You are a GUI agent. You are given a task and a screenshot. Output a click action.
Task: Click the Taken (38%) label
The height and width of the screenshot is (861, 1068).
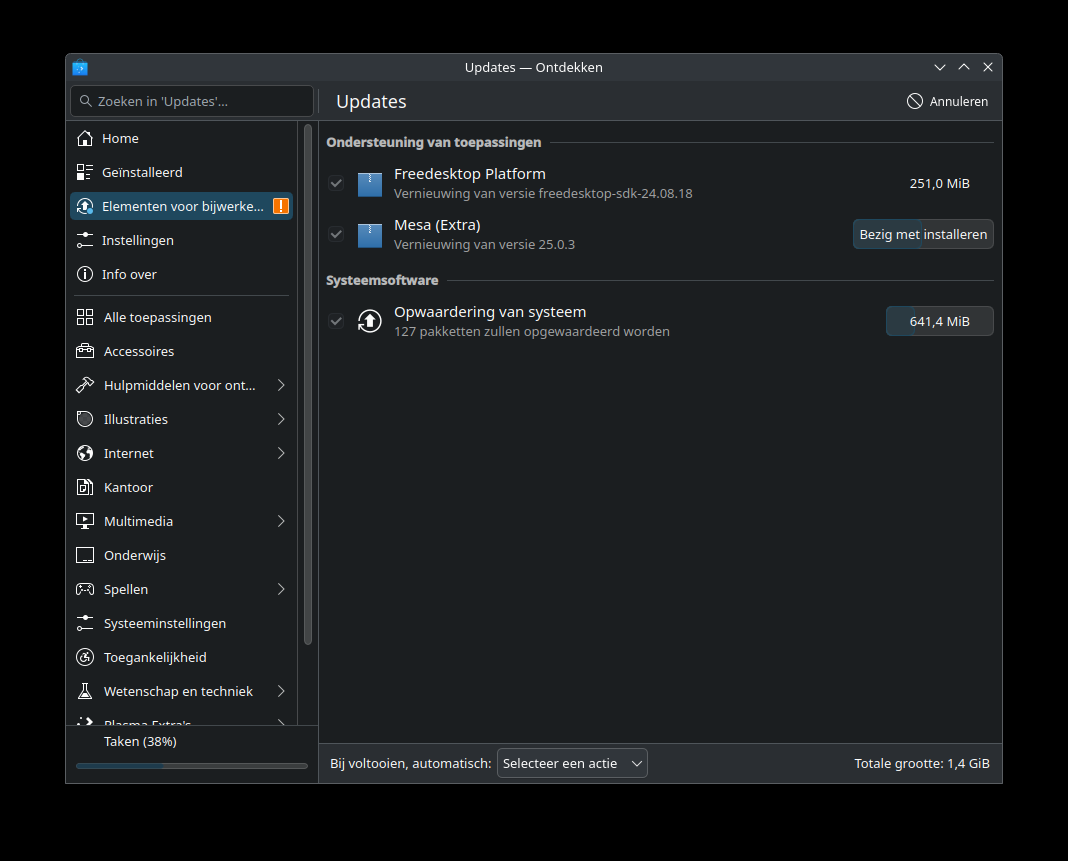140,742
